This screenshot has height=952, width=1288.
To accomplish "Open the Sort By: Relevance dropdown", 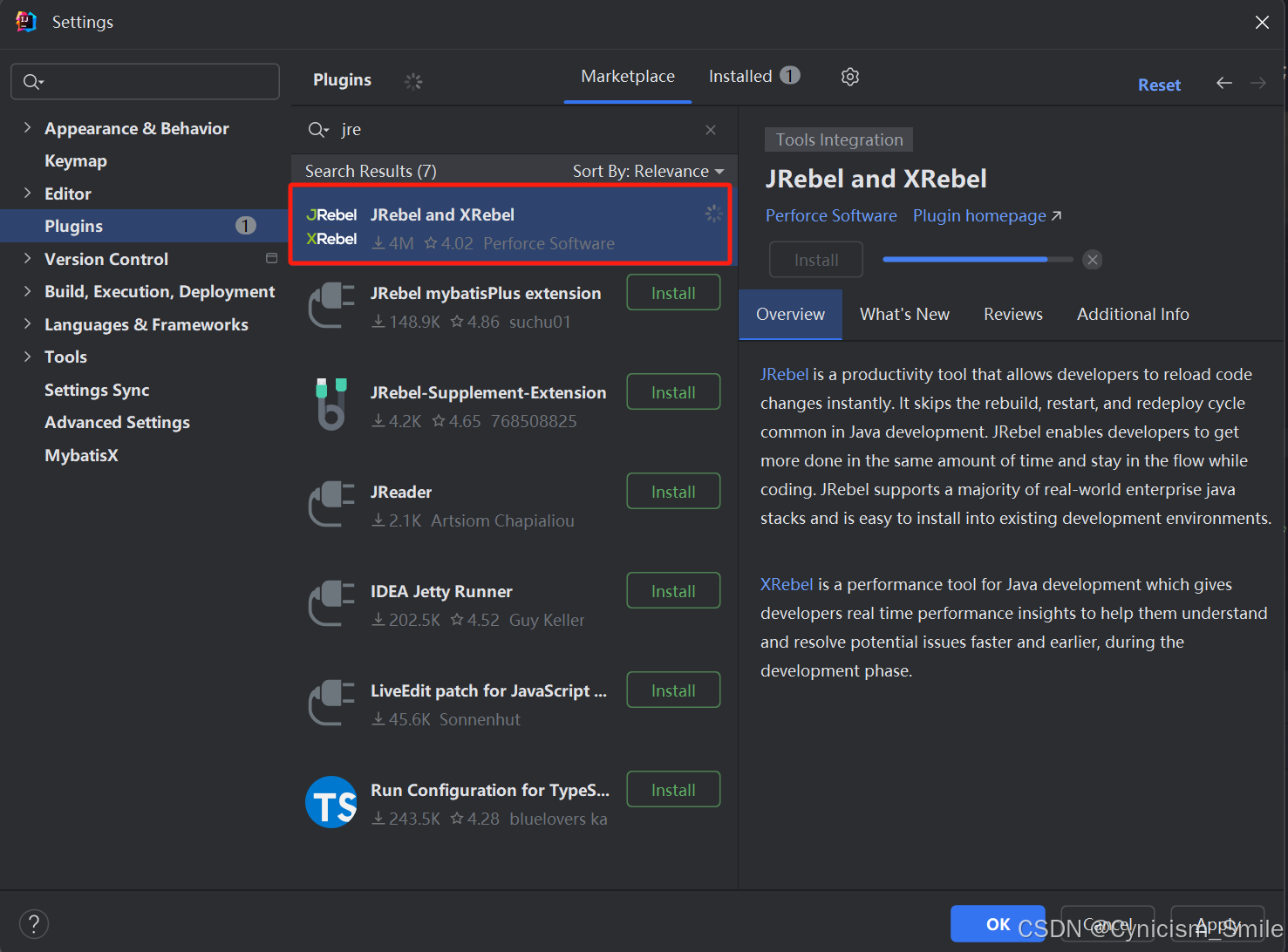I will point(648,172).
